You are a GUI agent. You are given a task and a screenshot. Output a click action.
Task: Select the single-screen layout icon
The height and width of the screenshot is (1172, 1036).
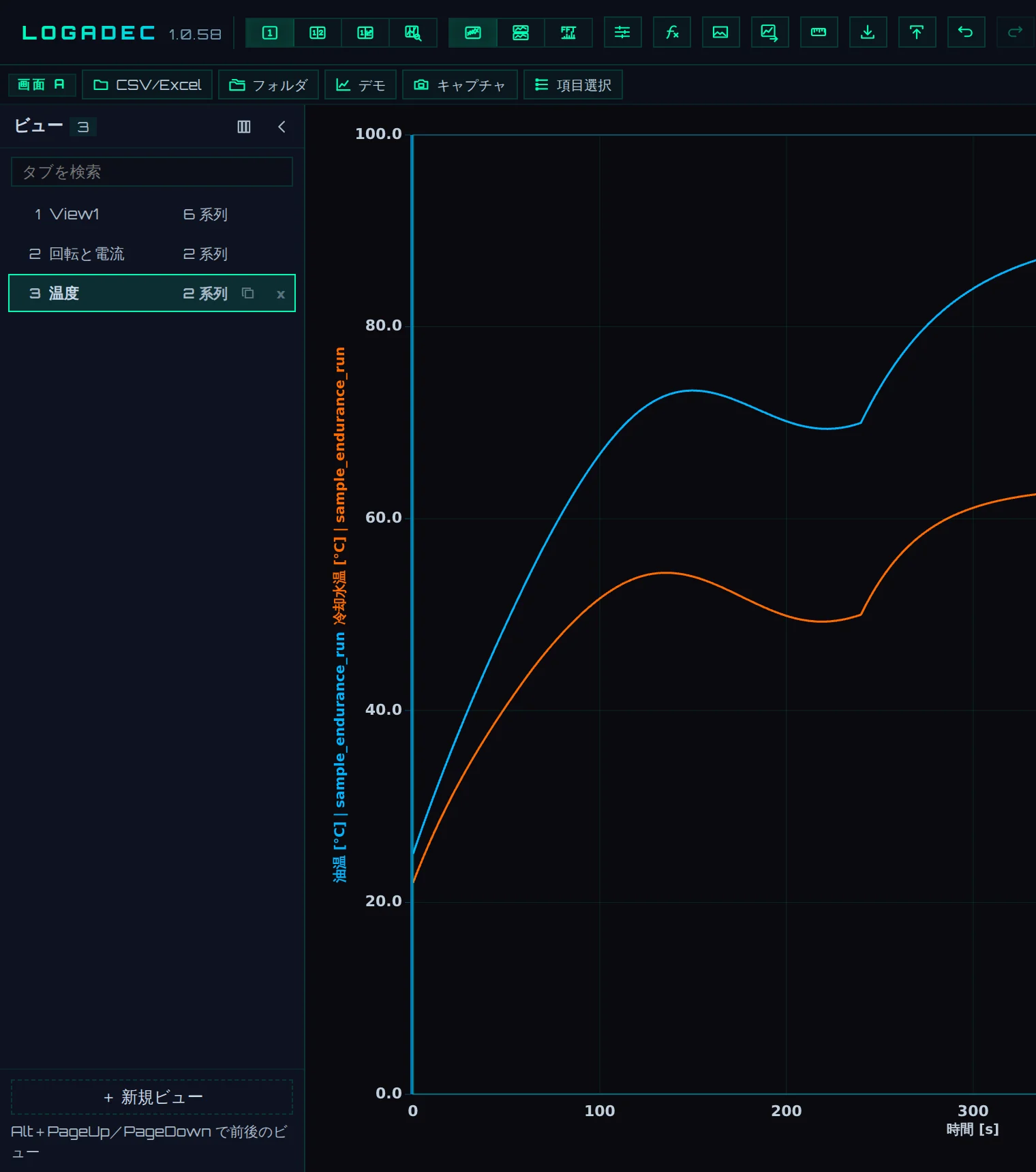pyautogui.click(x=270, y=33)
